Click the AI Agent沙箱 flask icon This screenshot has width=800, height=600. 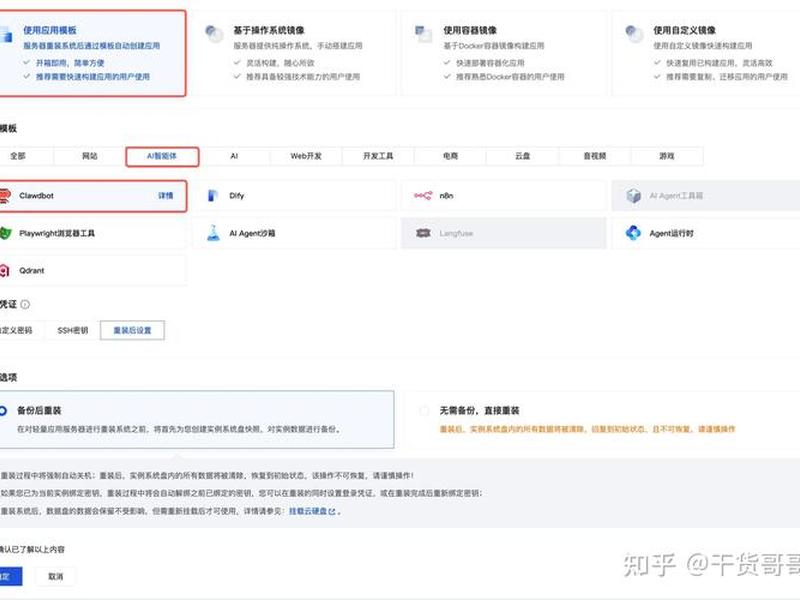pos(213,233)
